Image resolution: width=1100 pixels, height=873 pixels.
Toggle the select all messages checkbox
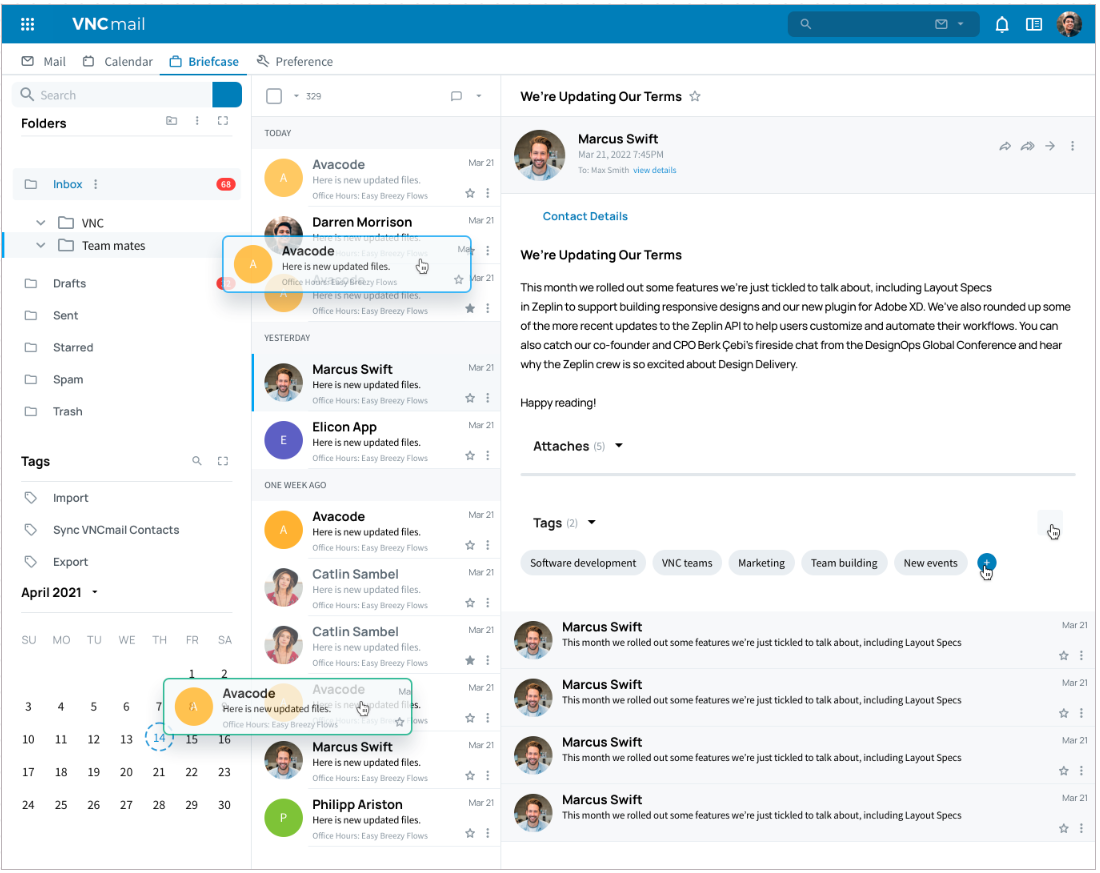point(274,96)
